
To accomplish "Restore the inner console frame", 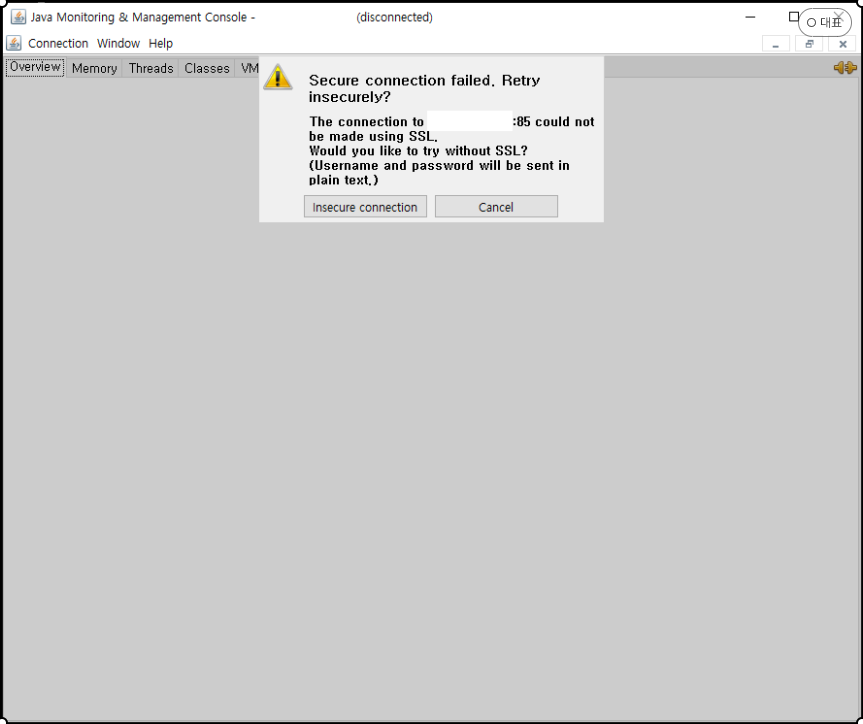I will point(809,44).
